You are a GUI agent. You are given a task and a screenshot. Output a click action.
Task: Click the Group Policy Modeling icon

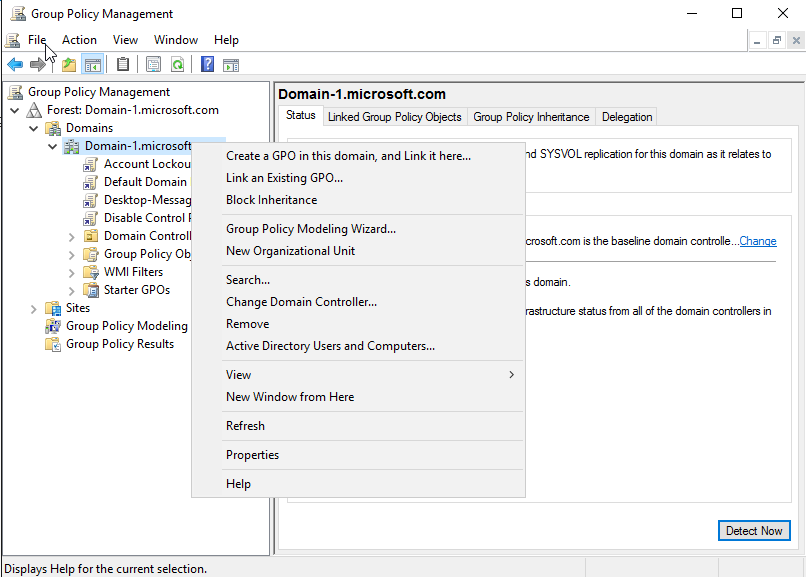(x=52, y=326)
